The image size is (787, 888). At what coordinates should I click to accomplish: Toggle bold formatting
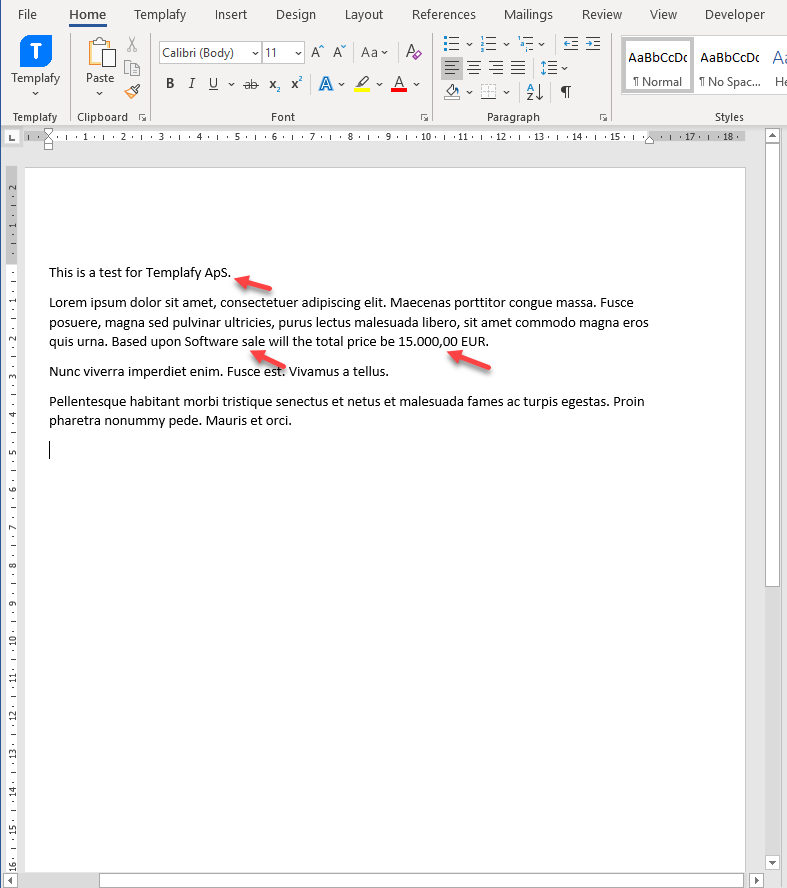pyautogui.click(x=170, y=84)
